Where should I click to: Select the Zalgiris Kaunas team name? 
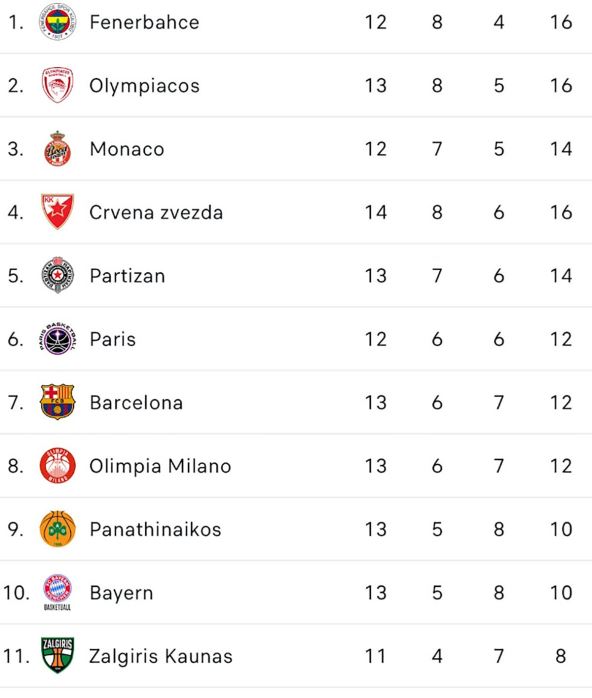[161, 657]
